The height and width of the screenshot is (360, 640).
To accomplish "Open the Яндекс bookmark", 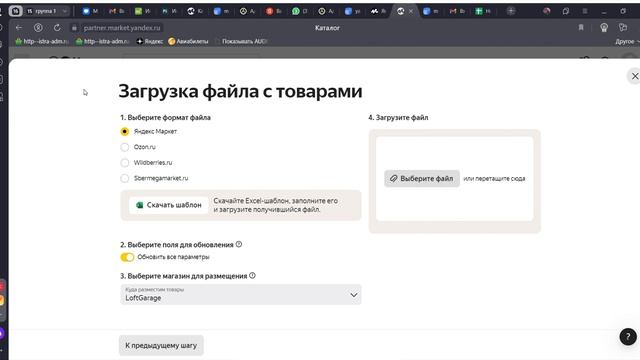I will point(150,41).
